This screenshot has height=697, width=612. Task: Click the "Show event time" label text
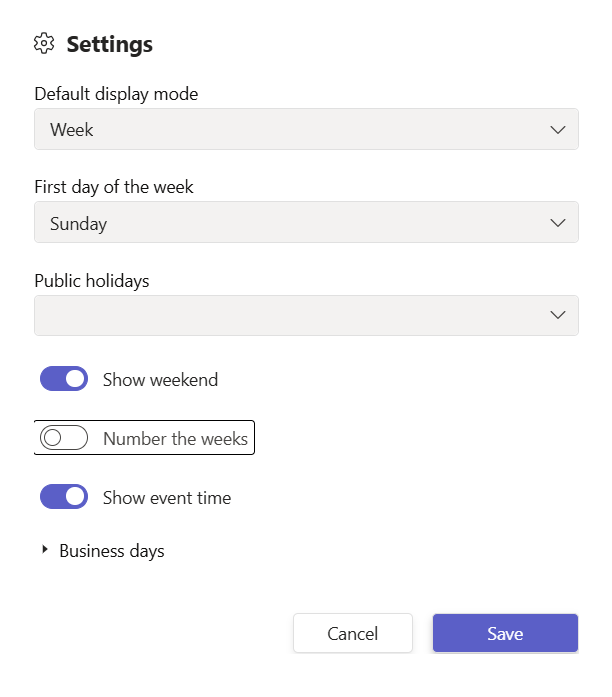click(x=167, y=498)
